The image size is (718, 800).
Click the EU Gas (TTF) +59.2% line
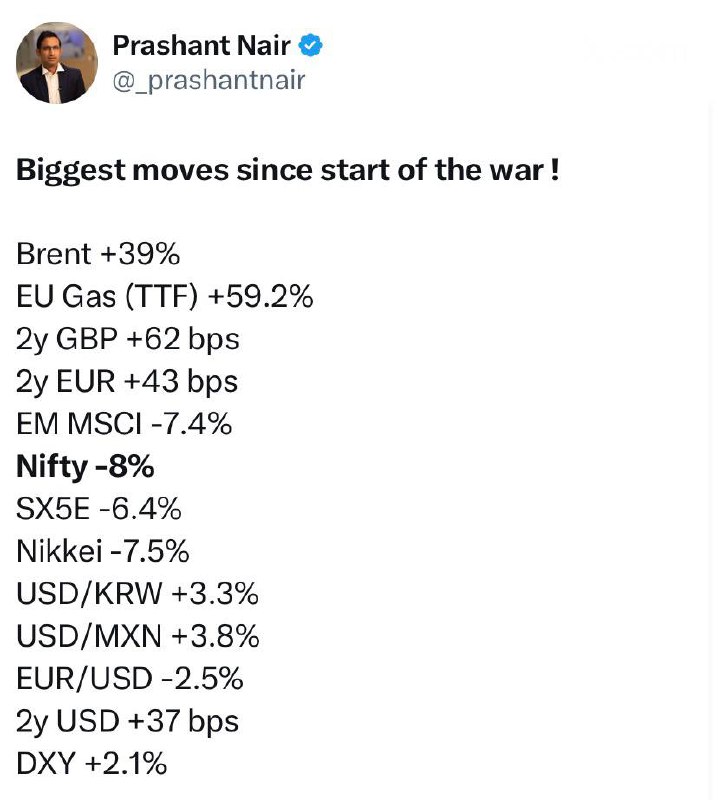point(164,296)
